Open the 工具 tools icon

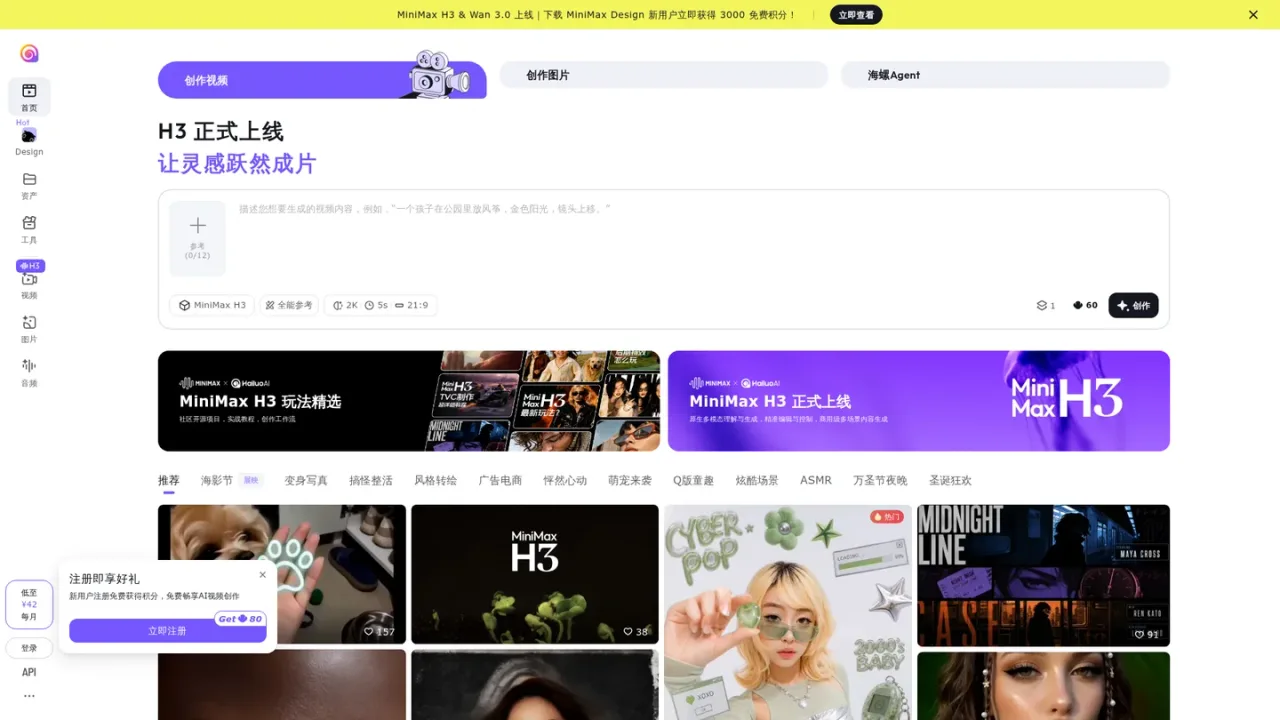(x=29, y=230)
